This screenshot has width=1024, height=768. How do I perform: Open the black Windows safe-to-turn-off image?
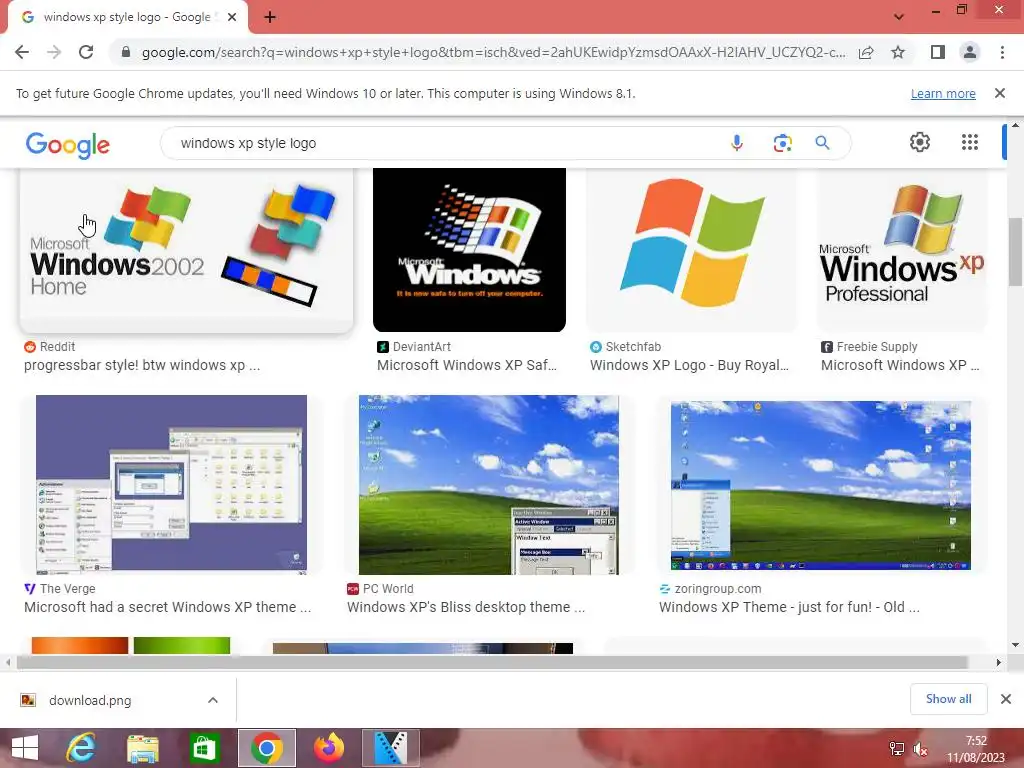(469, 249)
